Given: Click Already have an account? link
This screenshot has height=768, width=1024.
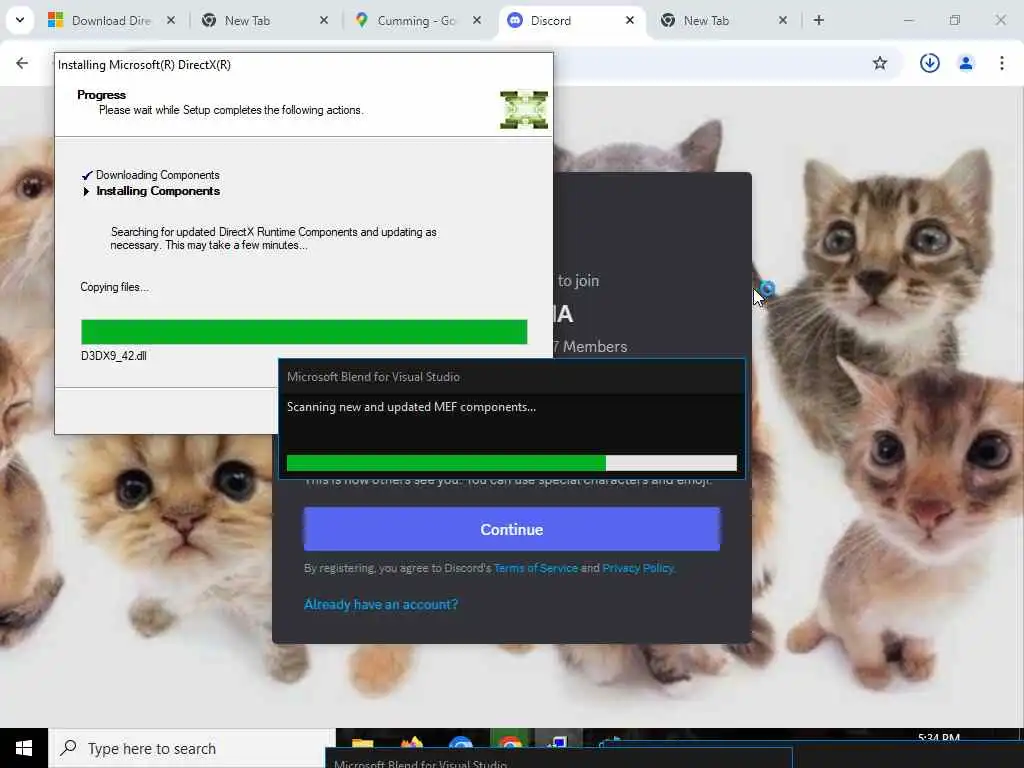Looking at the screenshot, I should 381,604.
